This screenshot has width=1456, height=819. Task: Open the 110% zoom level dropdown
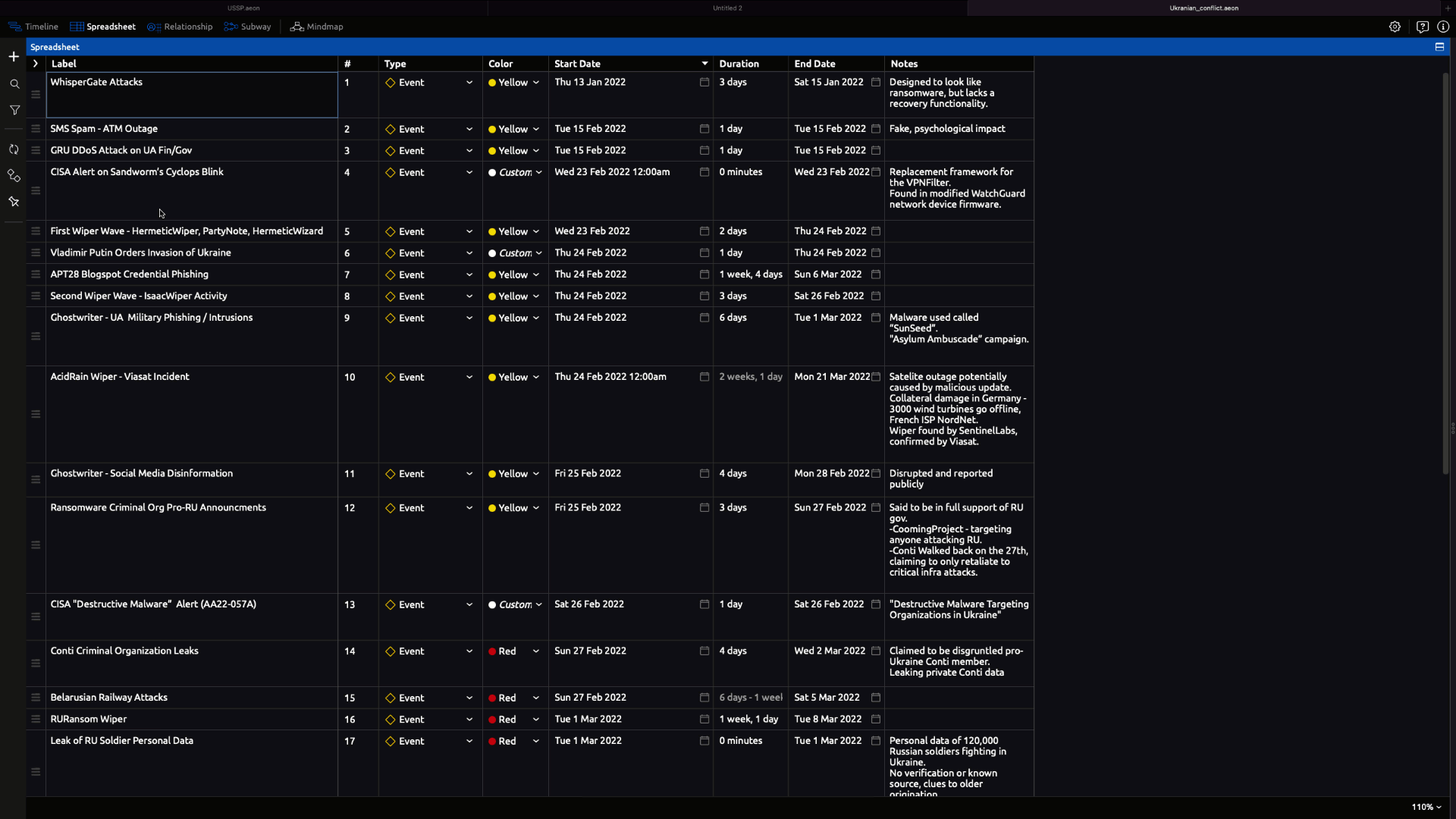click(x=1426, y=807)
